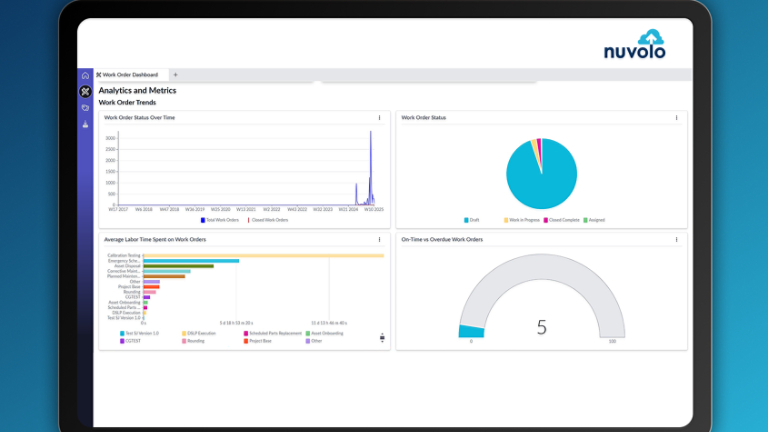Page the labor chart legend with arrow control
Viewport: 768px width, 432px height.
[382, 337]
